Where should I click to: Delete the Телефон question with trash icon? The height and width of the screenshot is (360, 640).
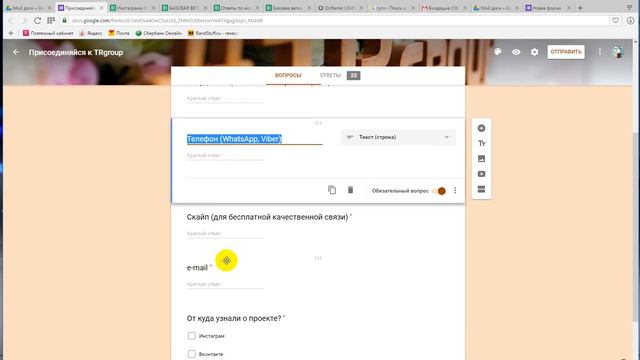350,190
